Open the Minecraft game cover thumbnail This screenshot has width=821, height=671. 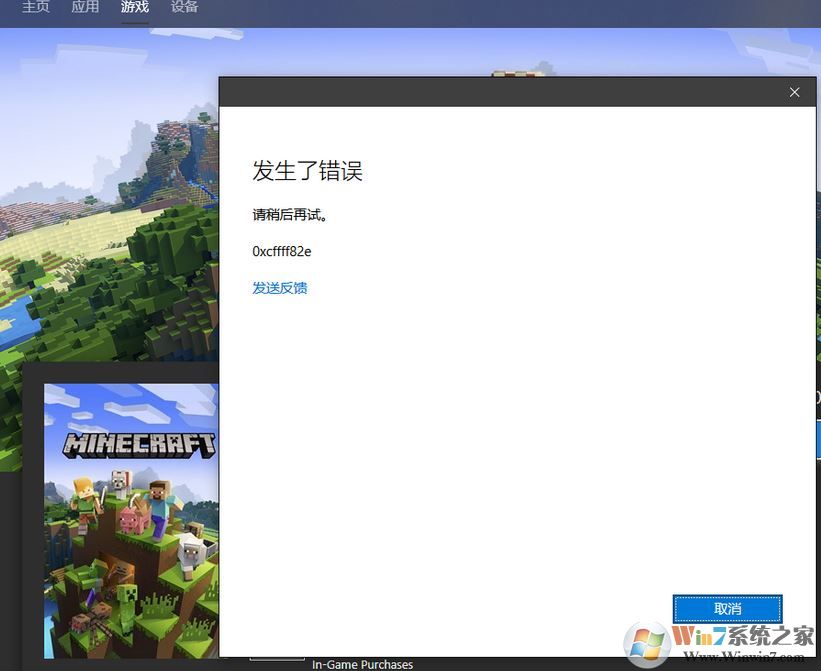(130, 520)
